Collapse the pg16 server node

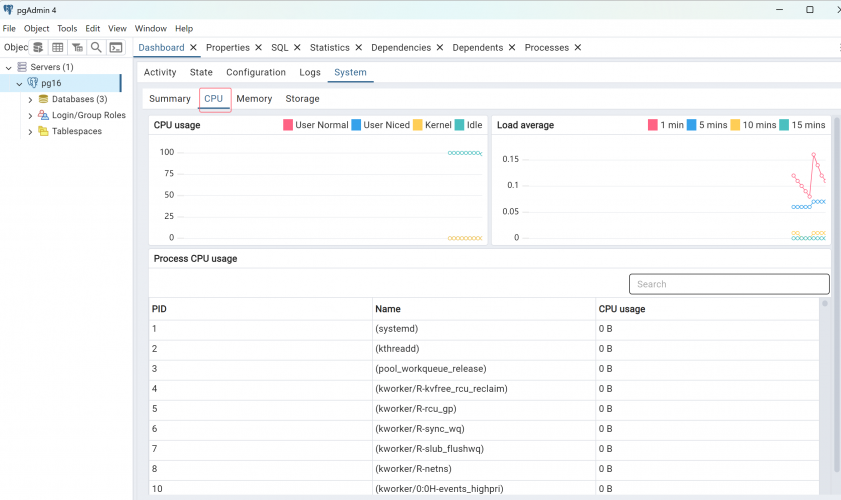coord(19,84)
